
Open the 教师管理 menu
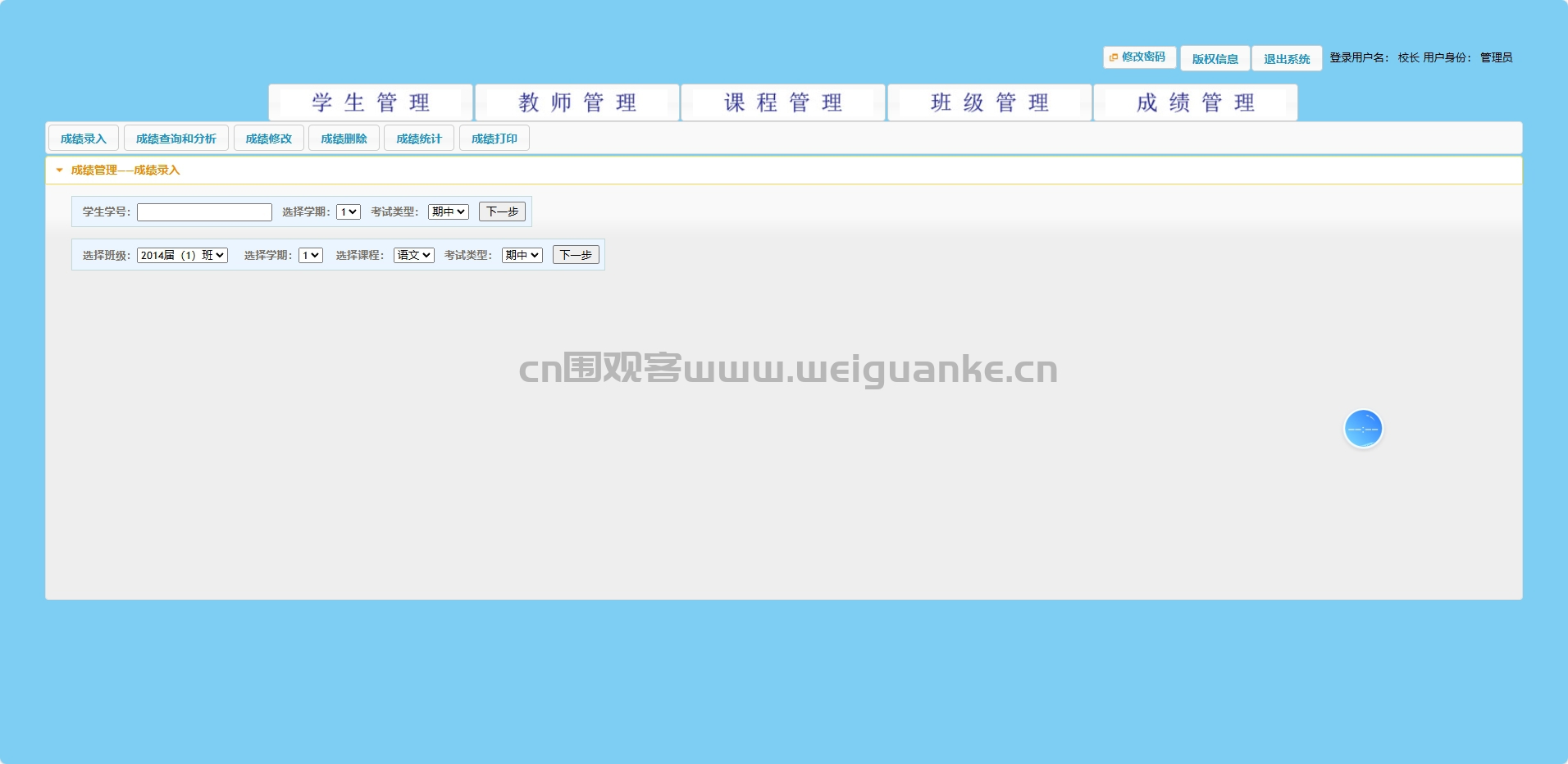coord(577,102)
